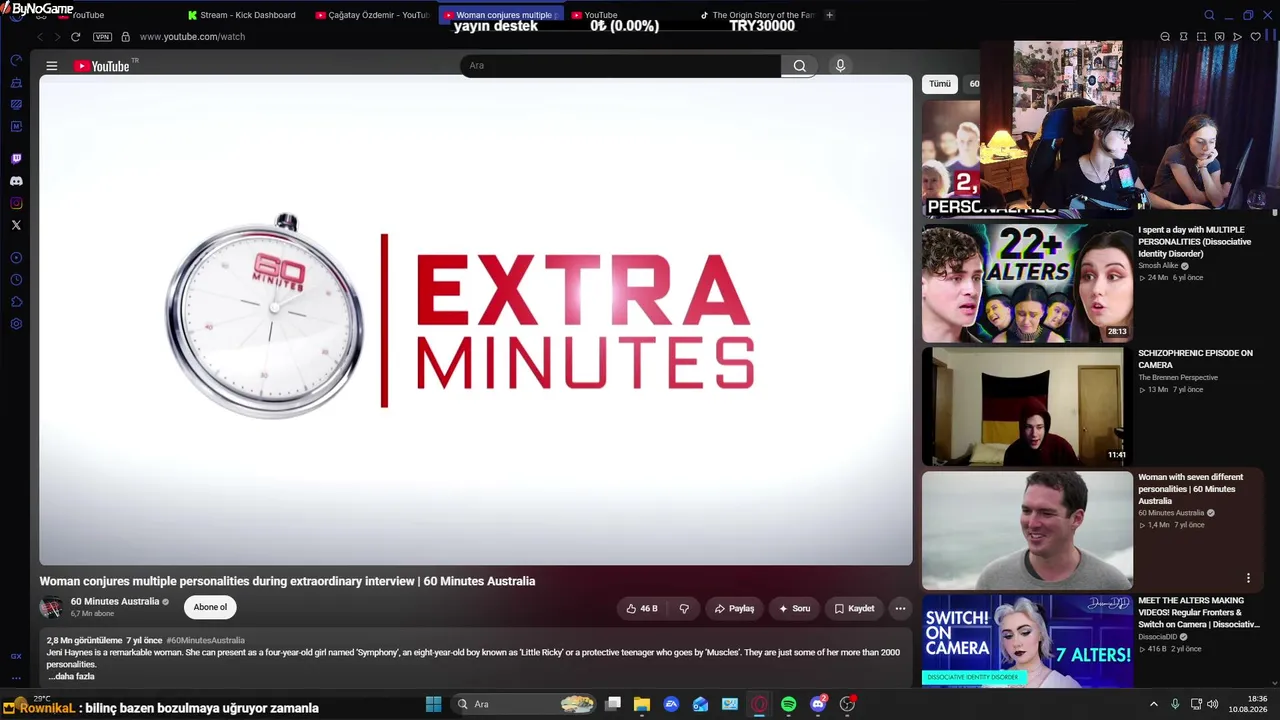Open I spent a day with MULTIPLE PERSONALITIES title
This screenshot has width=1280, height=720.
click(1195, 242)
